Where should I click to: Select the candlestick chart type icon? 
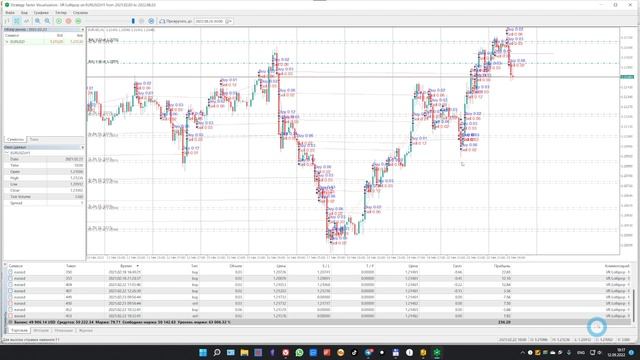17,21
